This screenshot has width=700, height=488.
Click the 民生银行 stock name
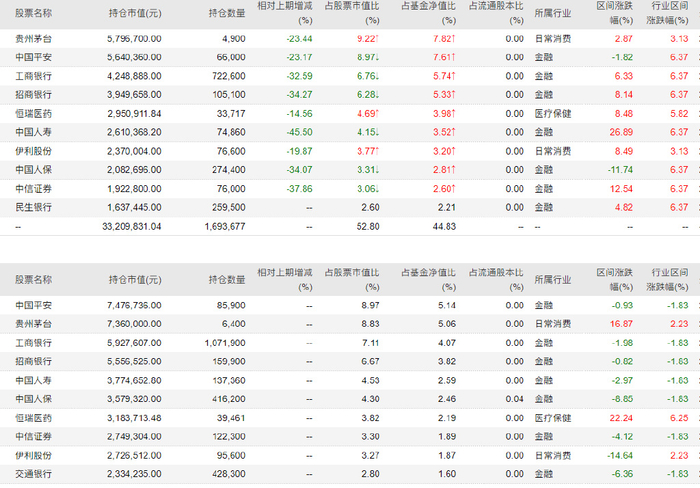click(33, 207)
